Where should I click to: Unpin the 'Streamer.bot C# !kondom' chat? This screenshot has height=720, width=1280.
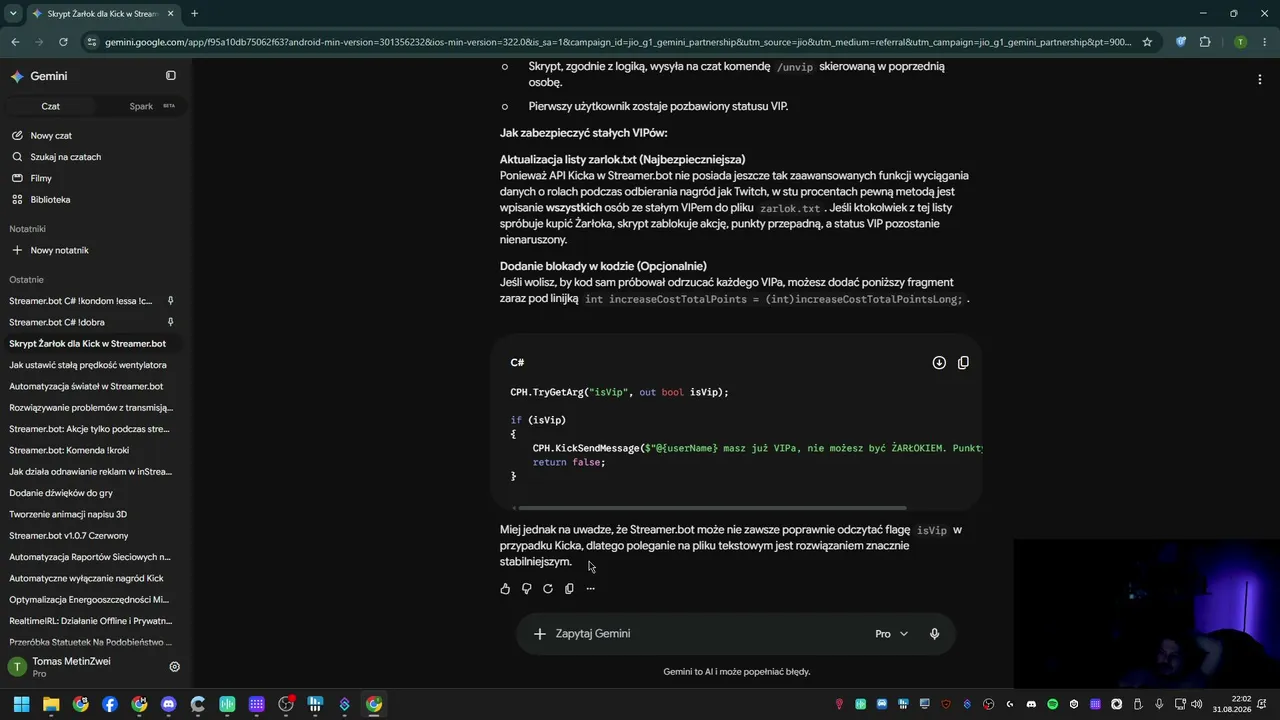pyautogui.click(x=171, y=301)
